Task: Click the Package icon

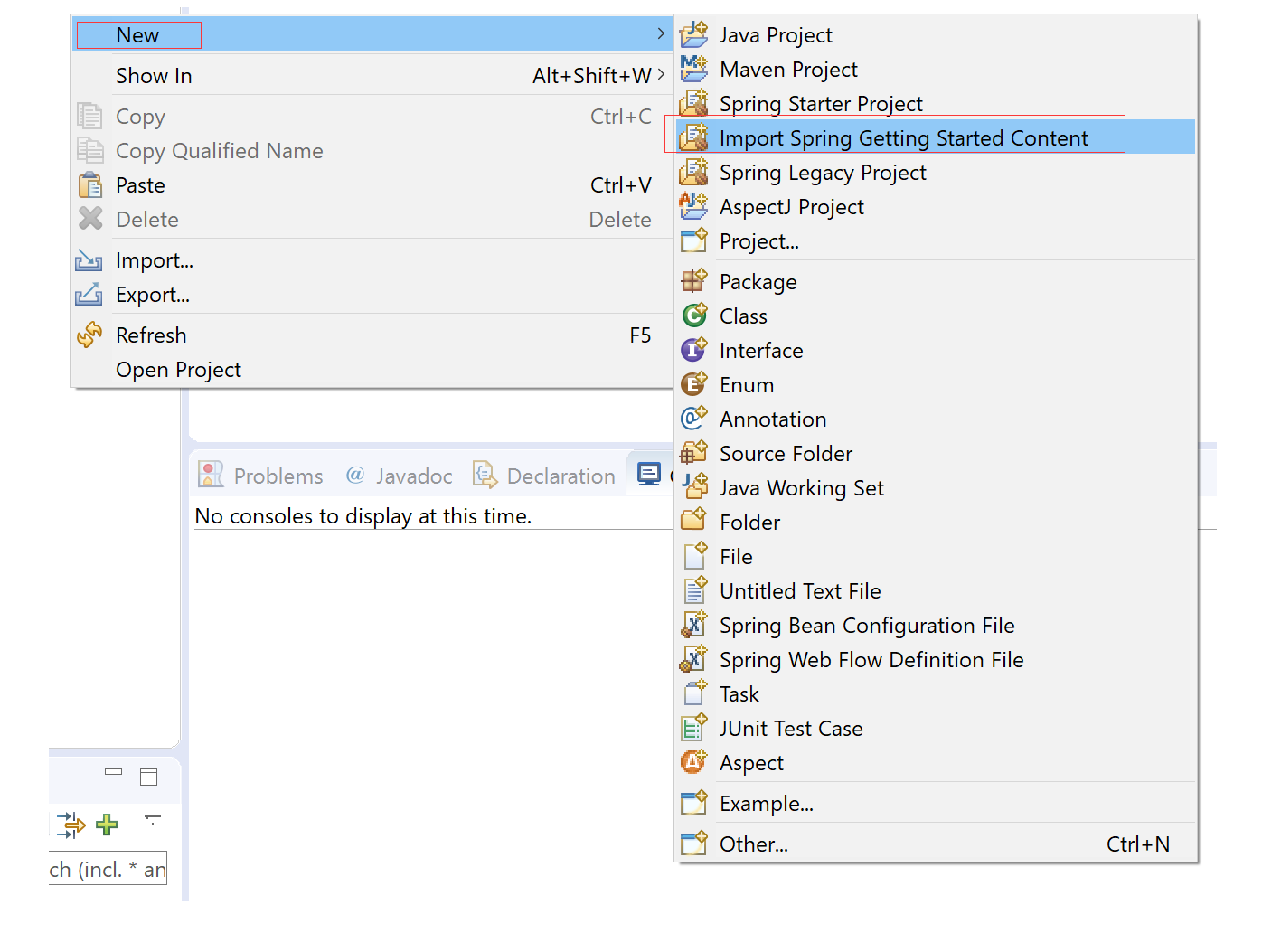Action: point(694,281)
